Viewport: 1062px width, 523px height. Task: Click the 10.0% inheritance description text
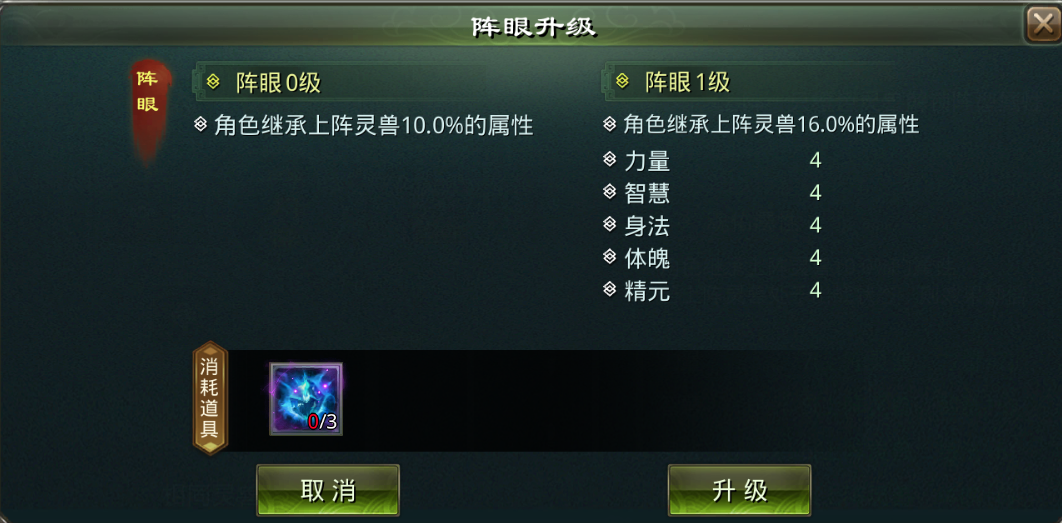[x=374, y=125]
